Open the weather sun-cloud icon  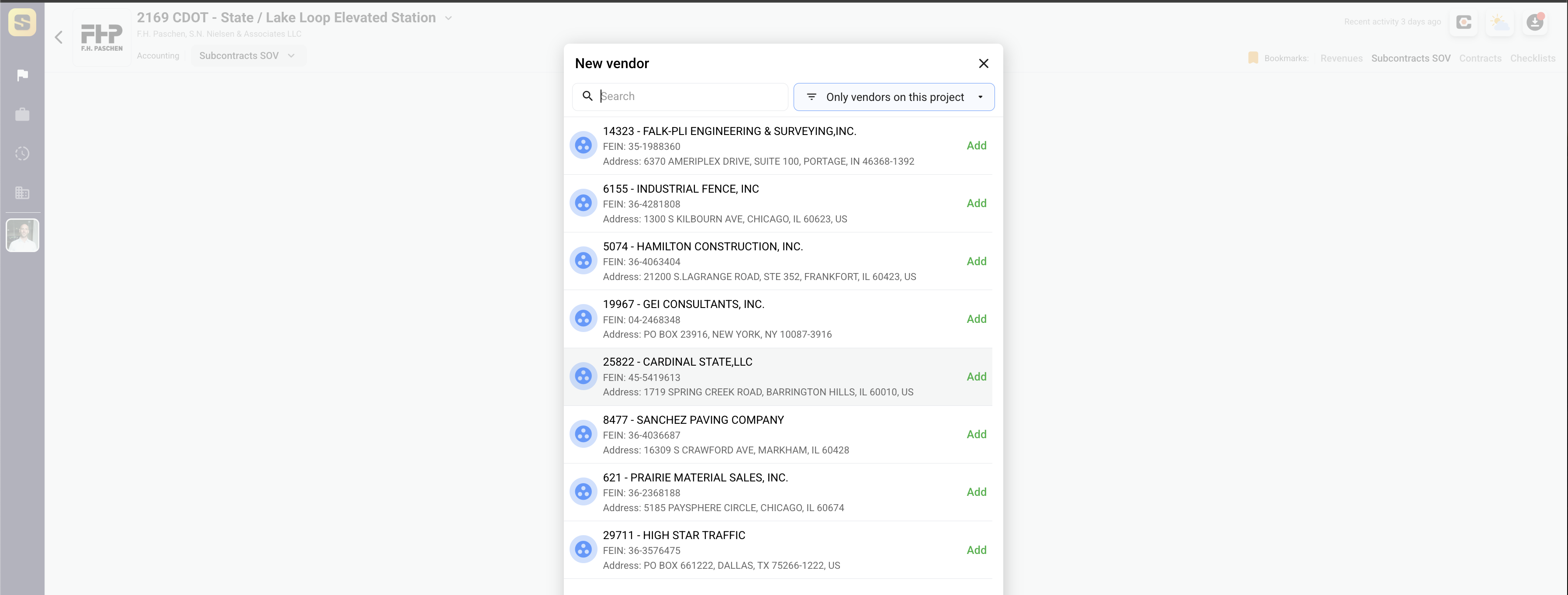coord(1499,23)
